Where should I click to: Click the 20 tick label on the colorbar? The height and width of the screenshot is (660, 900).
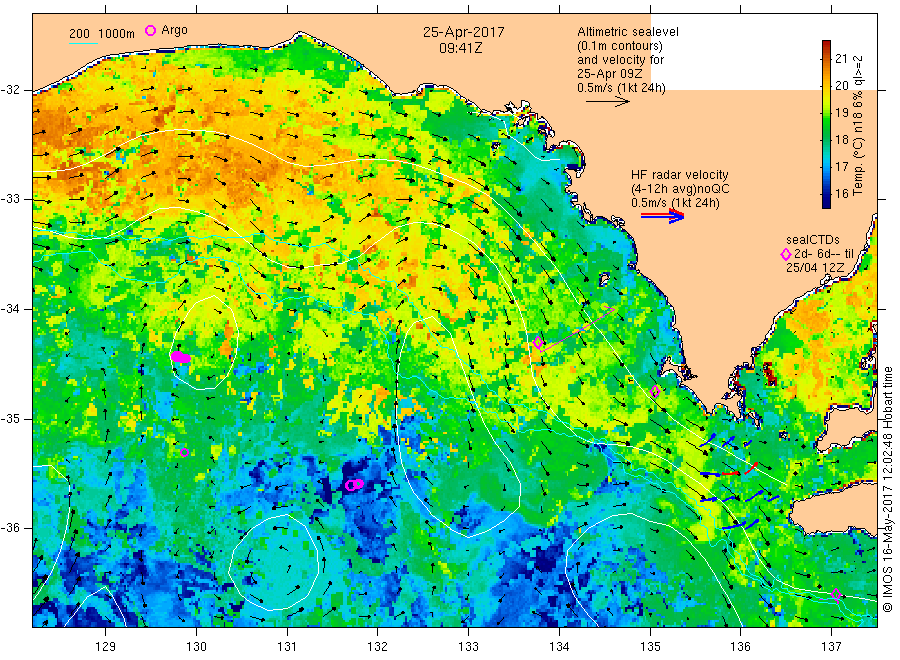(841, 85)
